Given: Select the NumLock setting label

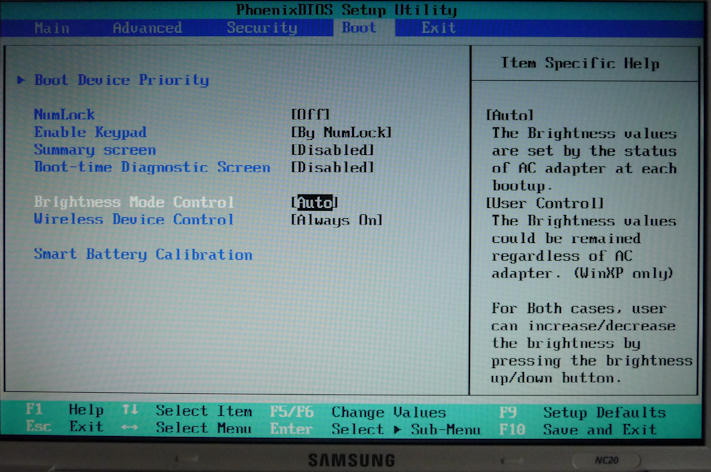Looking at the screenshot, I should tap(64, 114).
